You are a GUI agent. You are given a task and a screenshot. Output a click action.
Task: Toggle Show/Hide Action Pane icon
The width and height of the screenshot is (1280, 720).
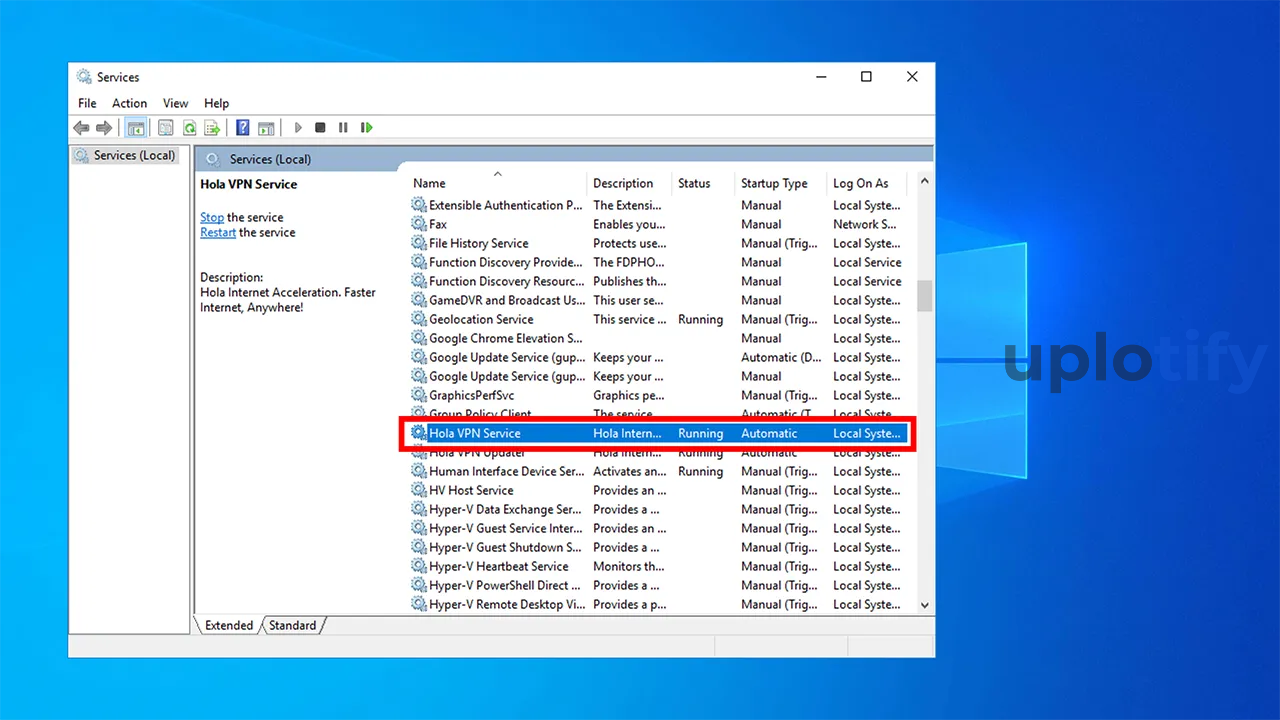(x=266, y=128)
